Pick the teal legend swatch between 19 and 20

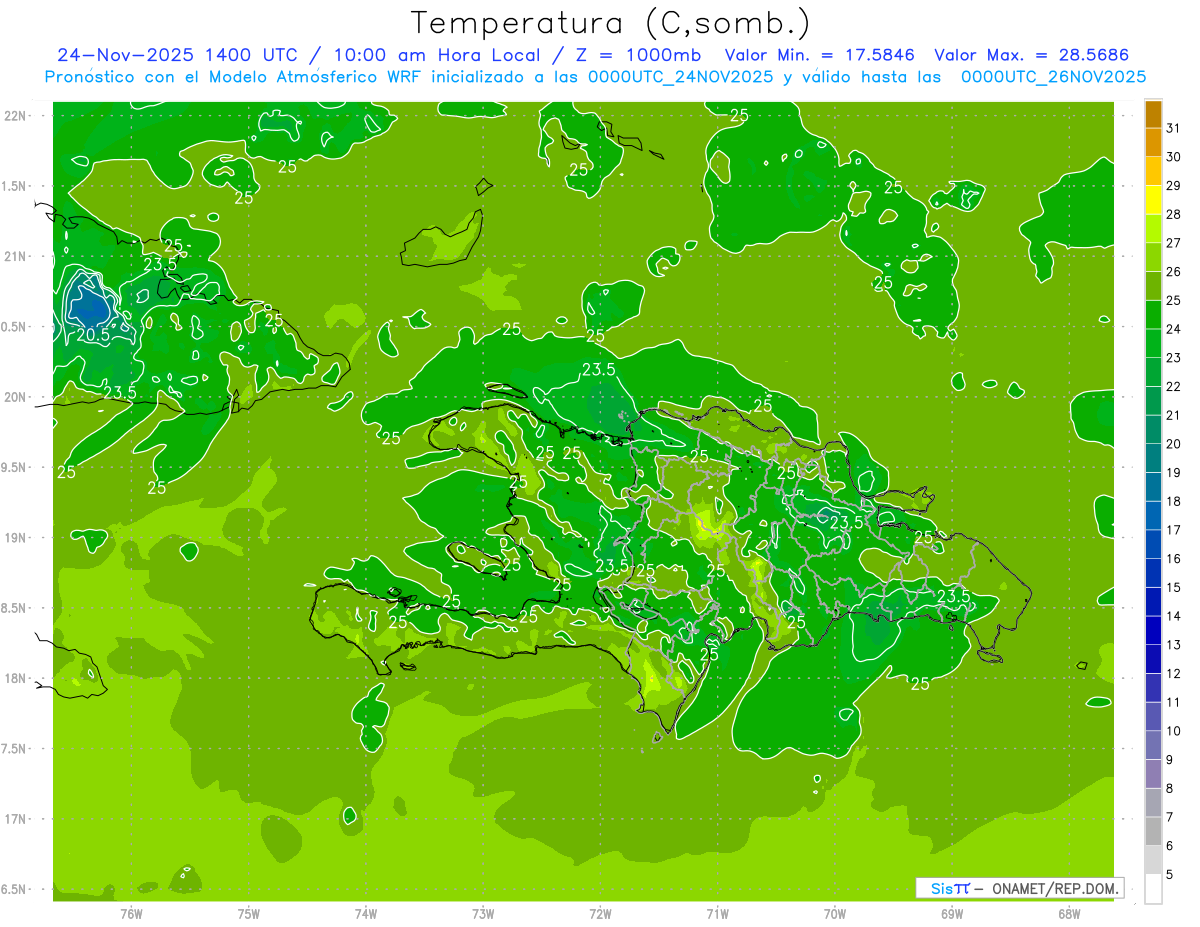click(1153, 459)
